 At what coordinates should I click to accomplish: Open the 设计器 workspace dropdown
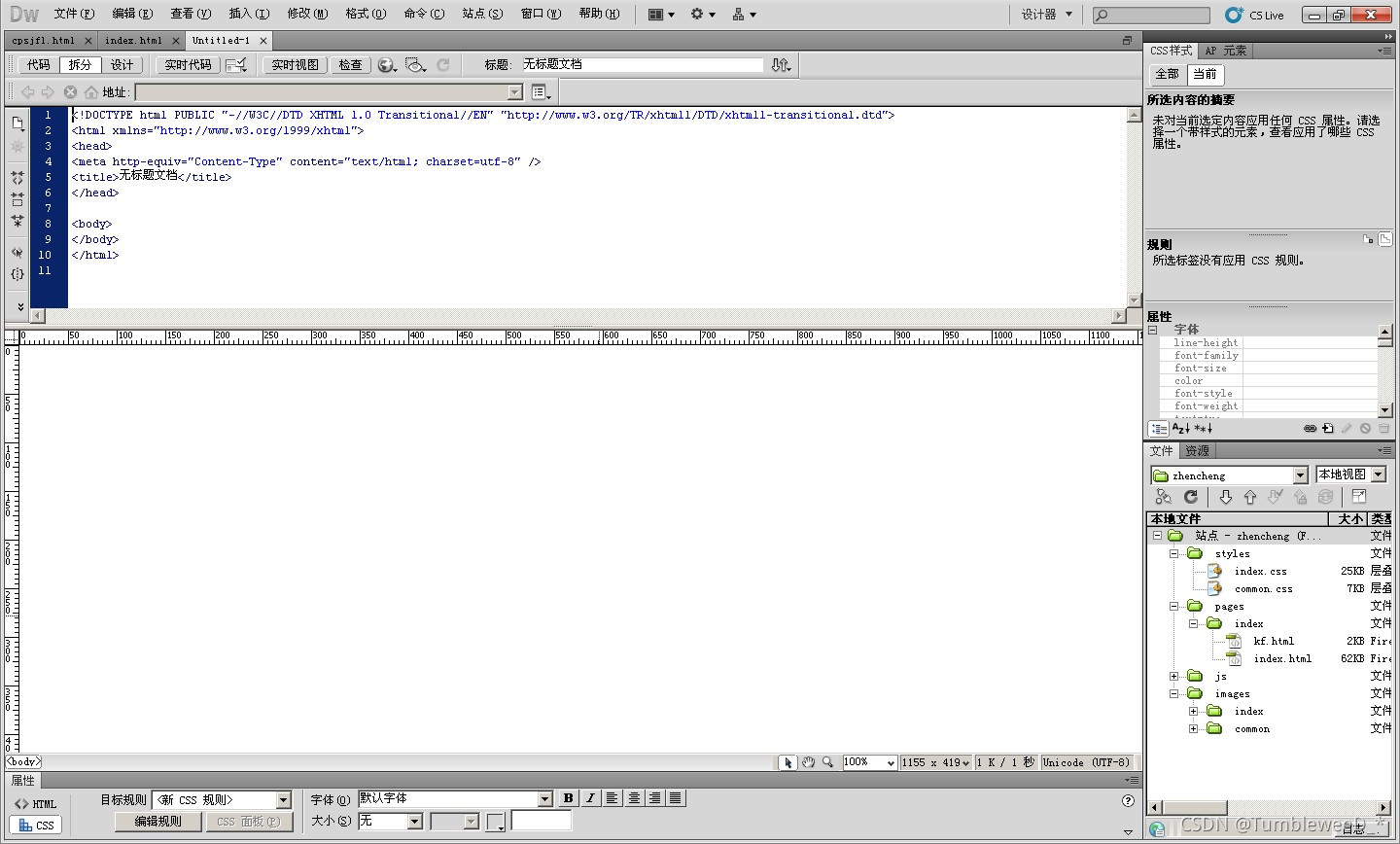point(1046,15)
